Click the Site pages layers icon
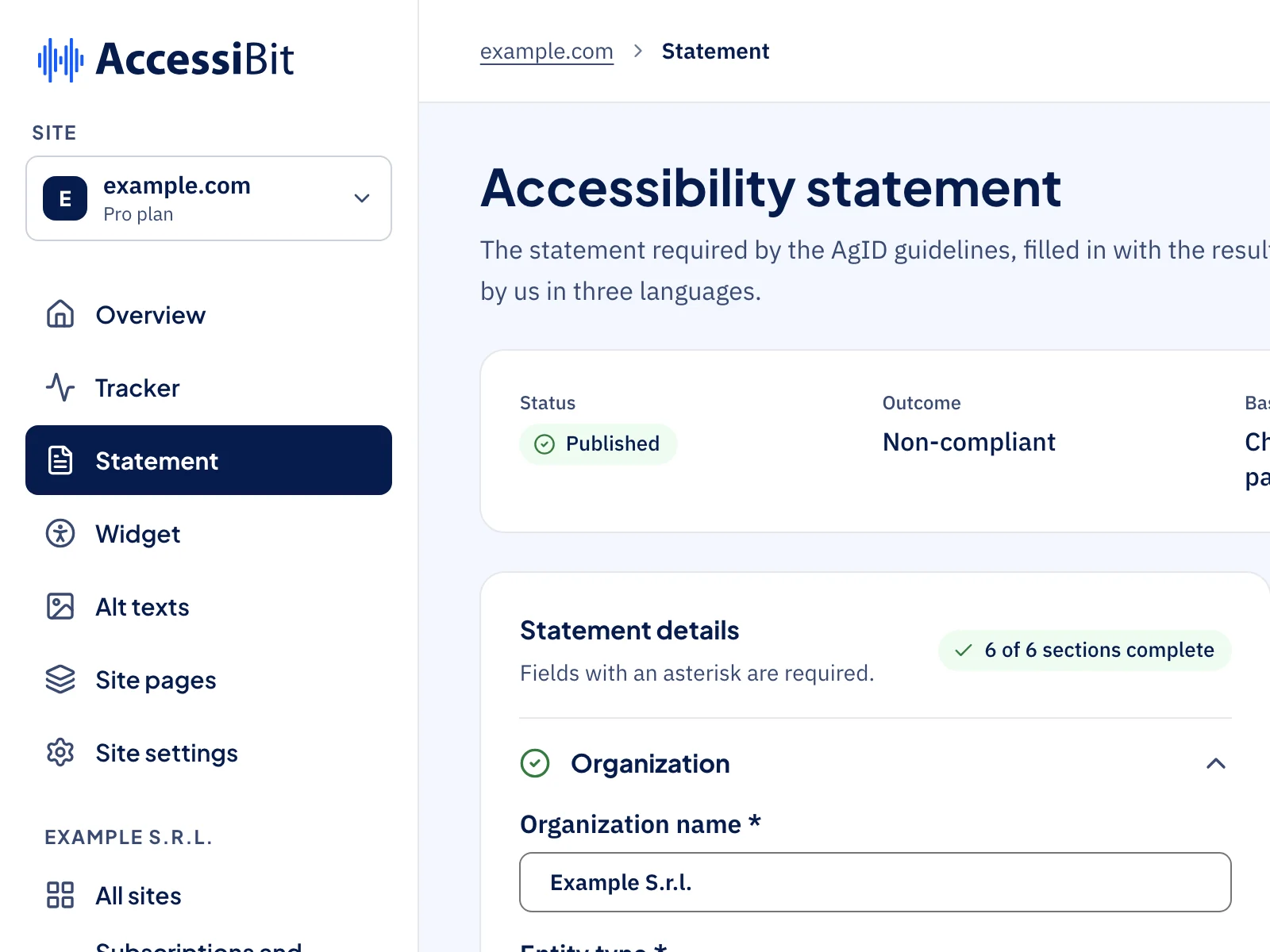 point(60,680)
